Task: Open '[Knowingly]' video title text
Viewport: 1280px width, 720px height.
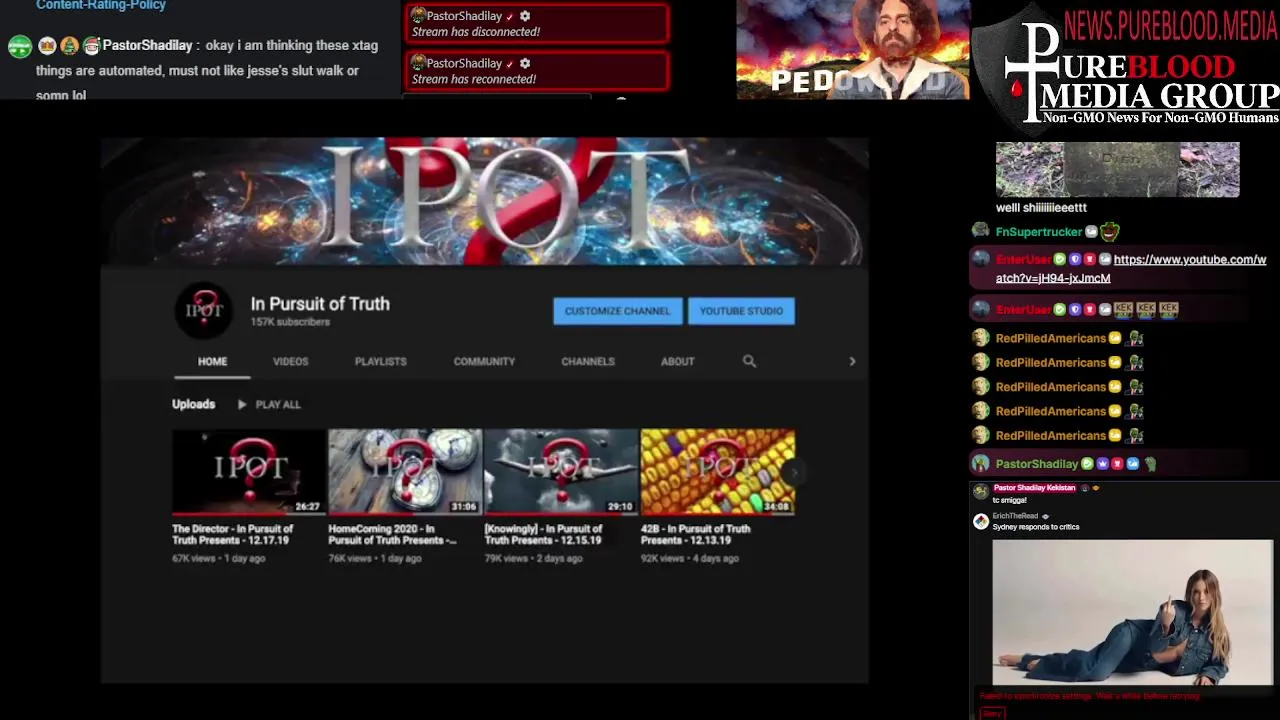Action: coord(544,534)
